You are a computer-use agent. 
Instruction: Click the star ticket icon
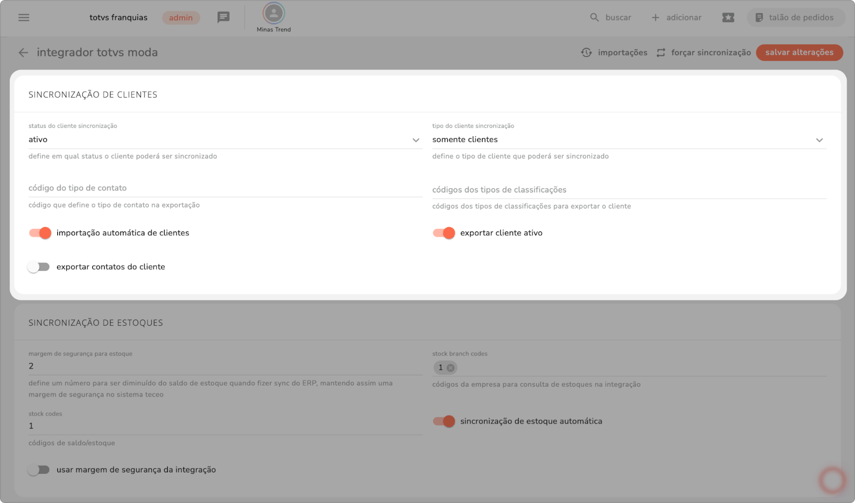(x=728, y=17)
